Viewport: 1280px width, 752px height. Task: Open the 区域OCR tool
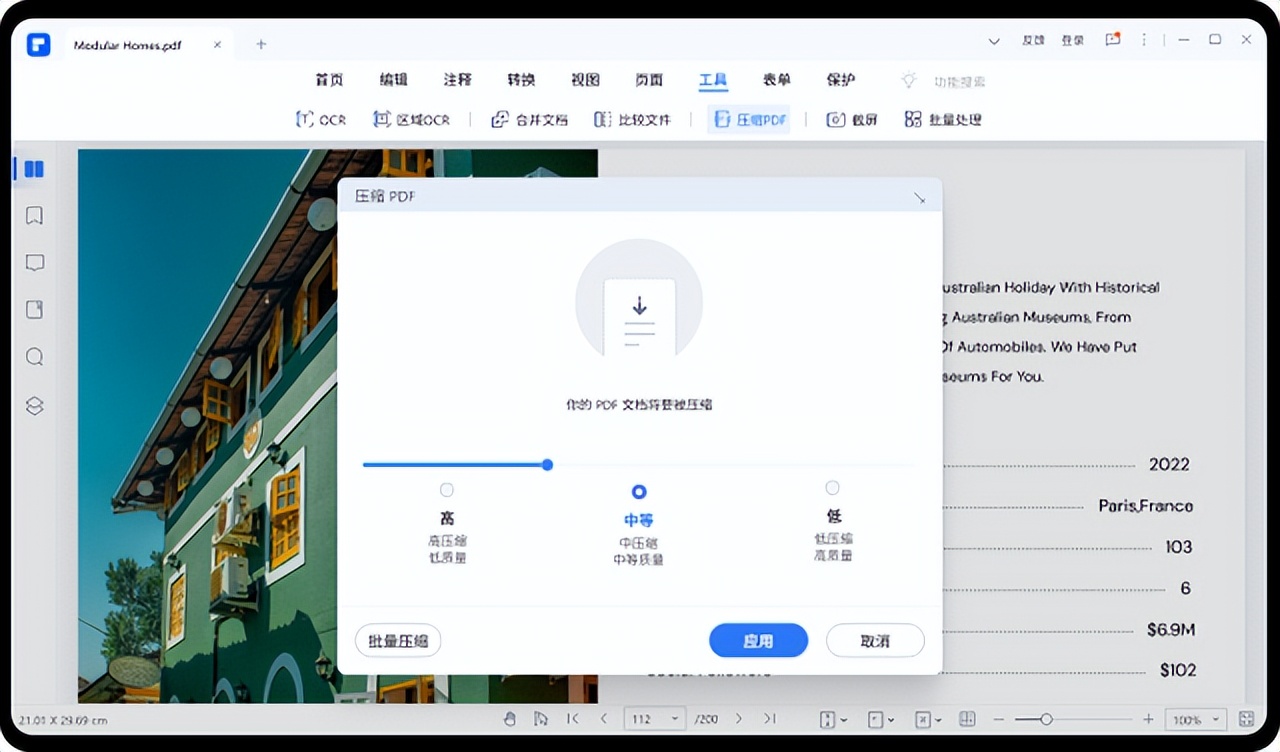[411, 119]
